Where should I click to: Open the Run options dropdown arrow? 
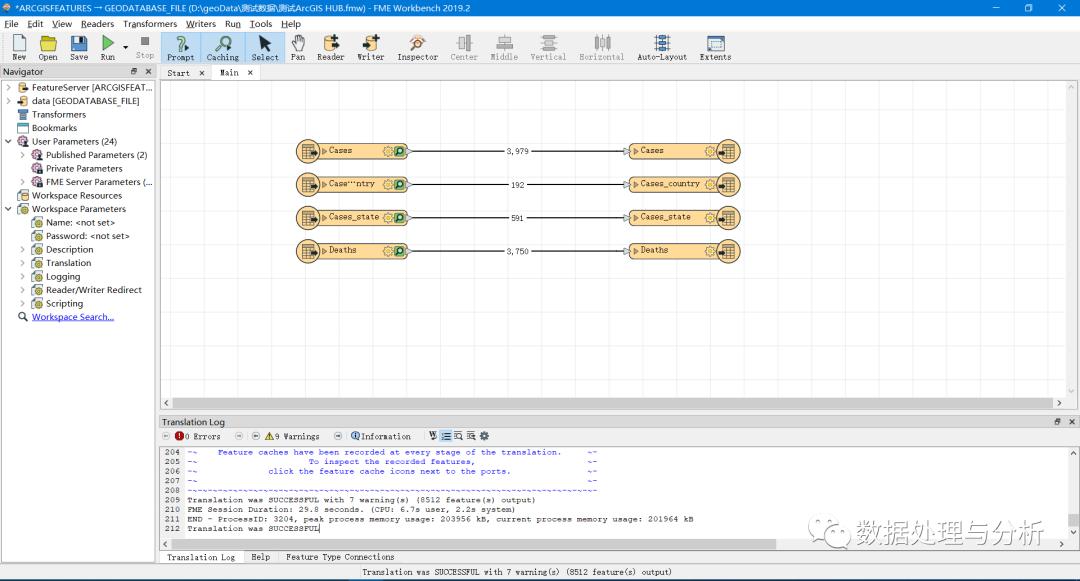(x=125, y=47)
